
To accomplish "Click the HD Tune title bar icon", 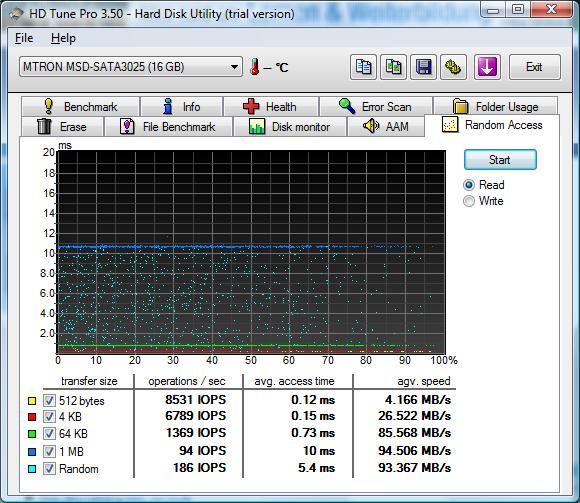I will pyautogui.click(x=16, y=14).
